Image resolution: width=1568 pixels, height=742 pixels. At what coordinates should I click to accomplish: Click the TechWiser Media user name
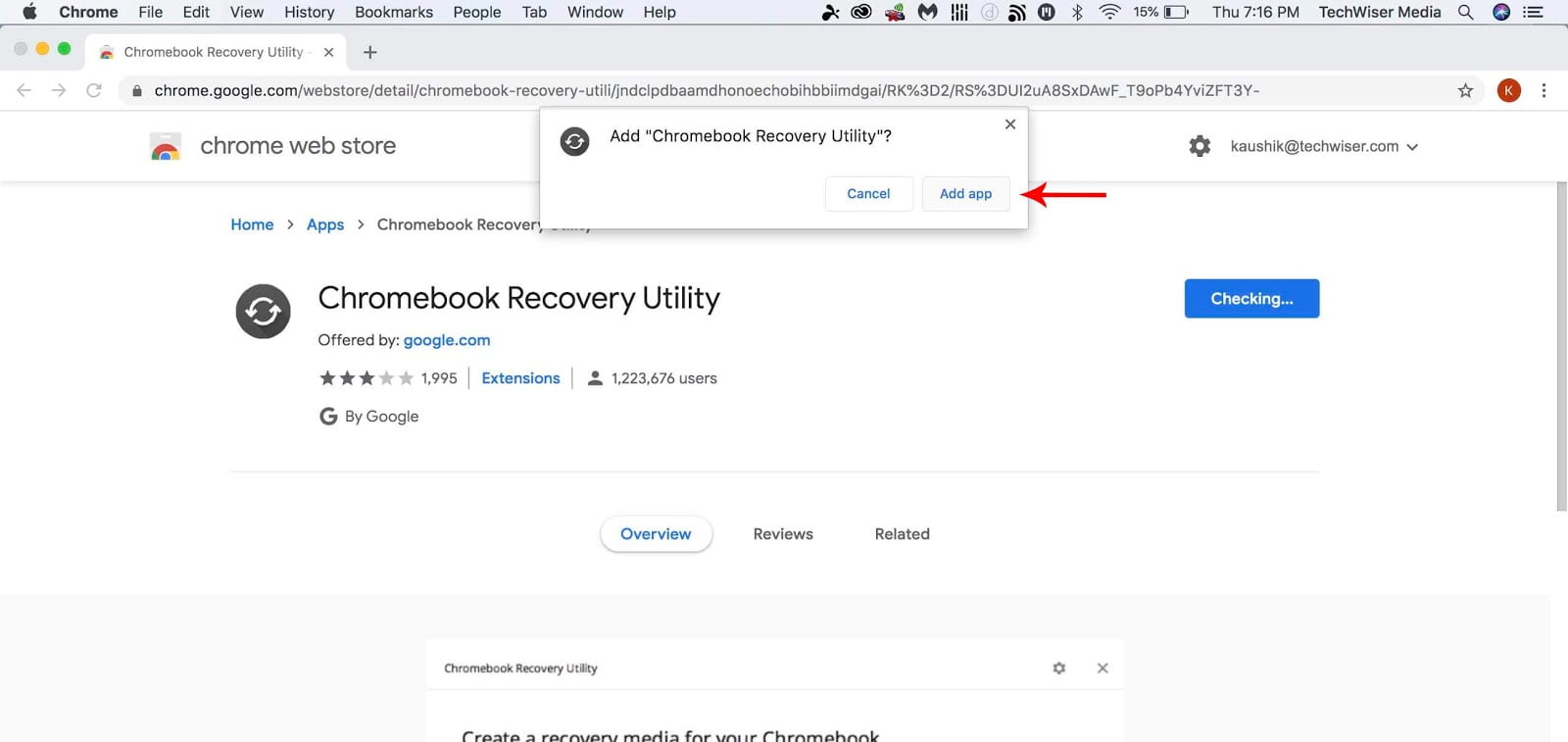pos(1380,12)
